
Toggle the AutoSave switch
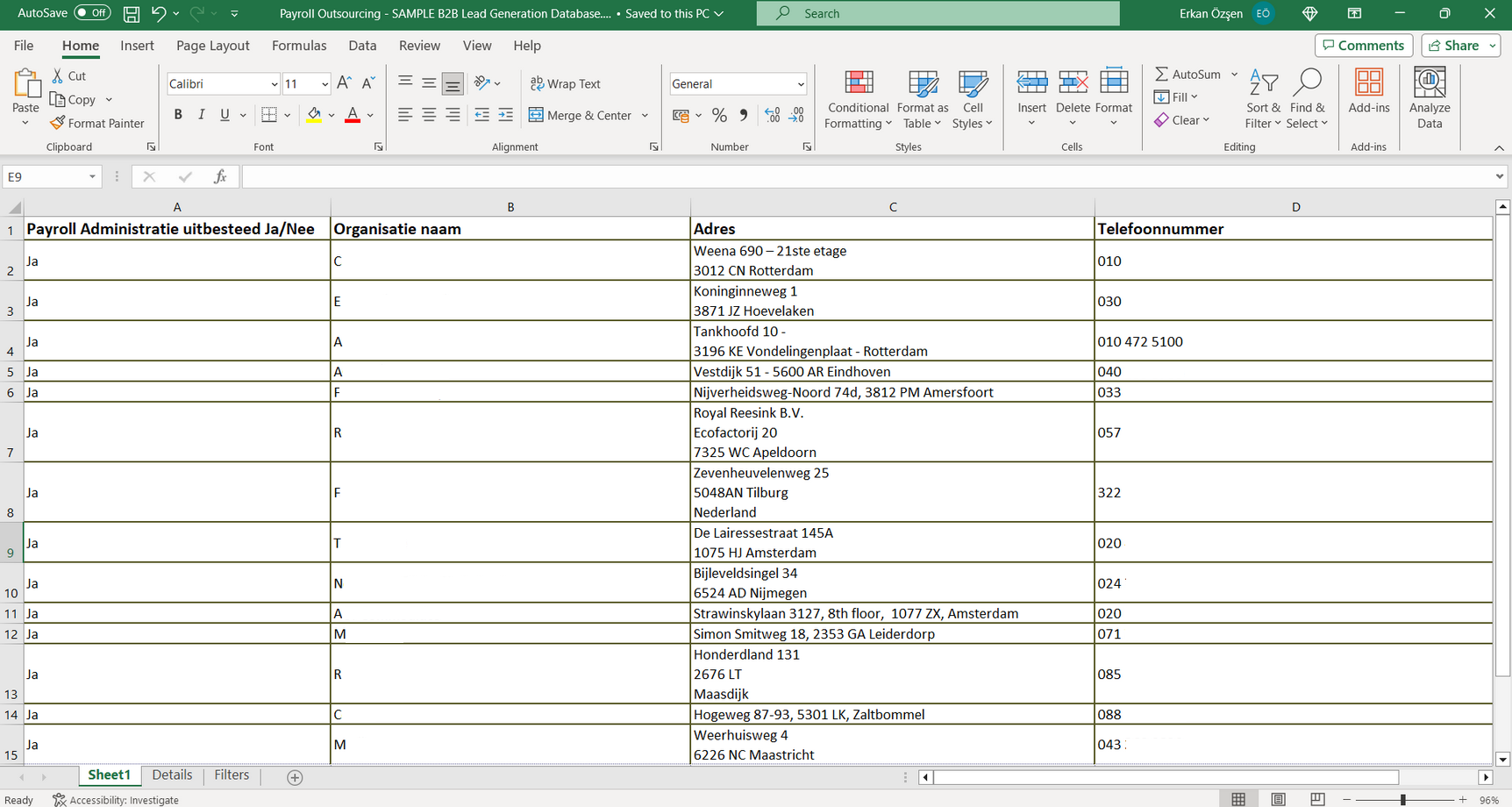pos(92,13)
